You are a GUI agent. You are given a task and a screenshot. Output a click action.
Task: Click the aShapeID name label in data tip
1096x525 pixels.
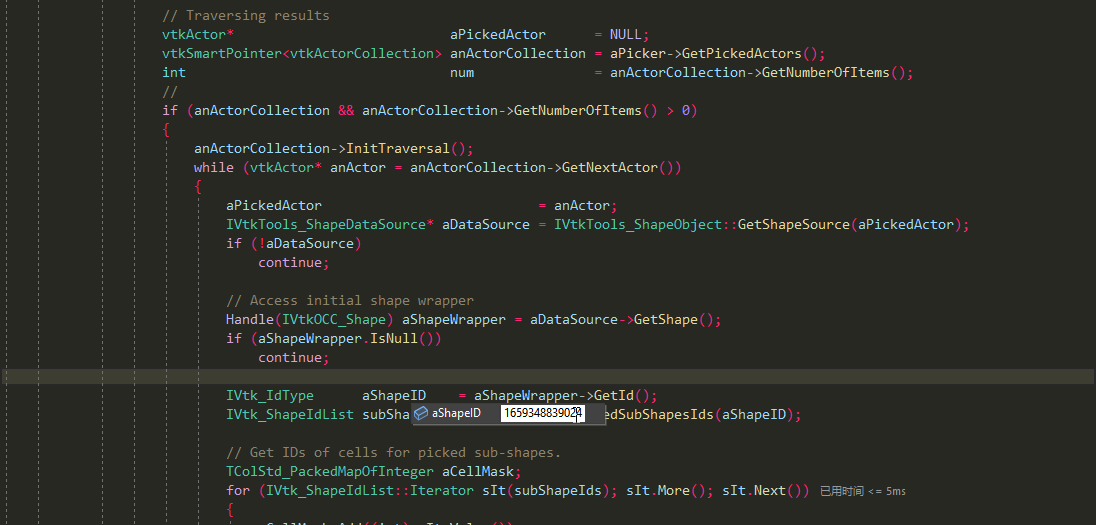point(456,413)
